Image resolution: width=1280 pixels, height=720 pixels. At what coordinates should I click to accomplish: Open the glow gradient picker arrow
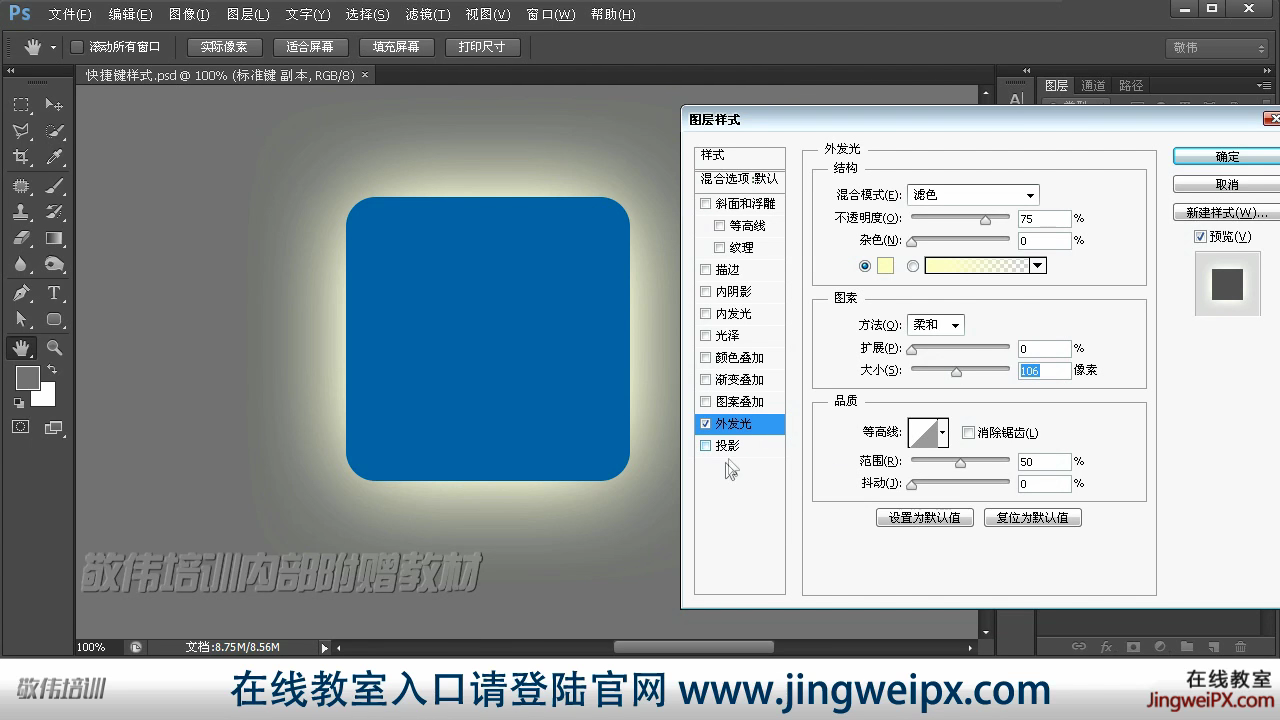point(1038,266)
